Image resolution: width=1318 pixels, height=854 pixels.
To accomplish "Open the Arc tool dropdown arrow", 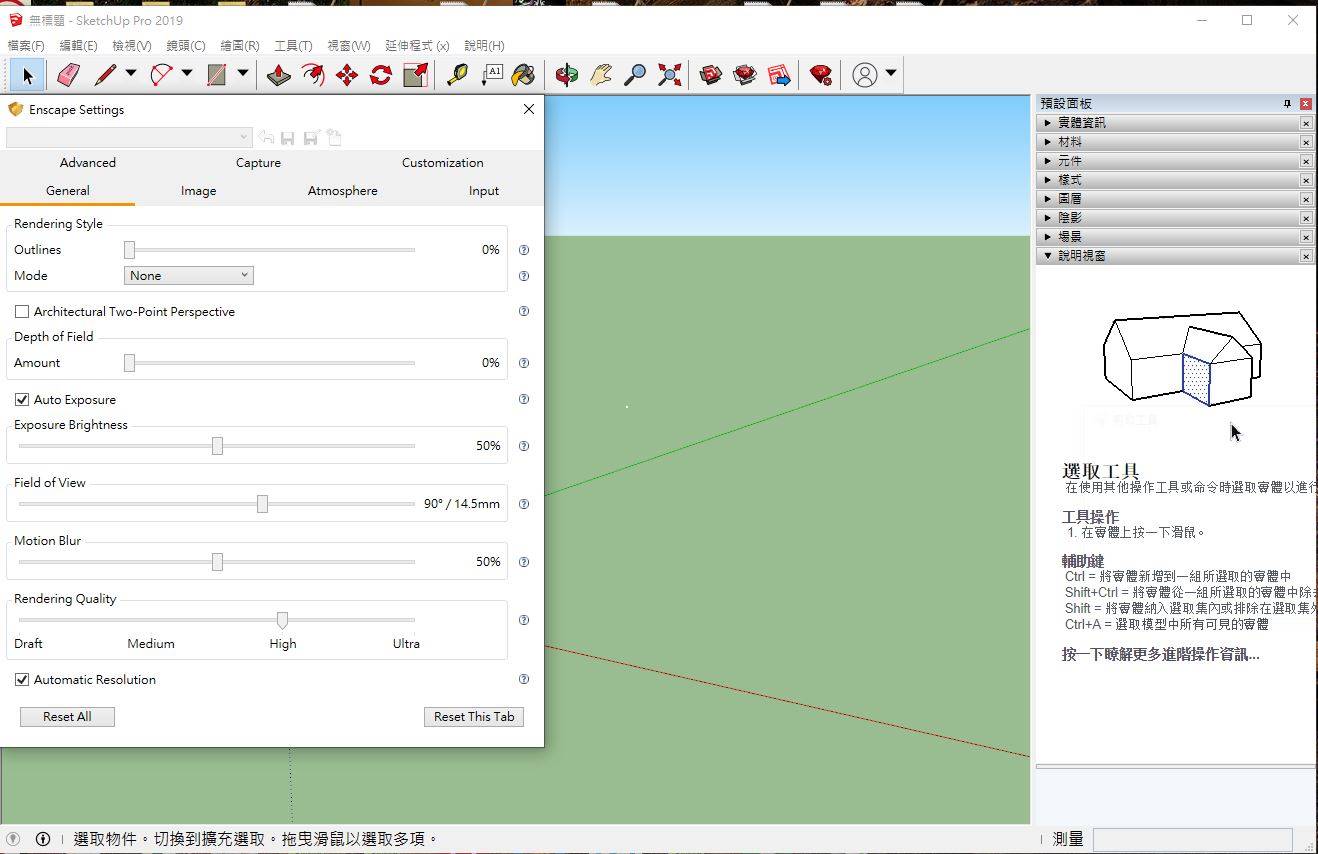I will tap(187, 73).
